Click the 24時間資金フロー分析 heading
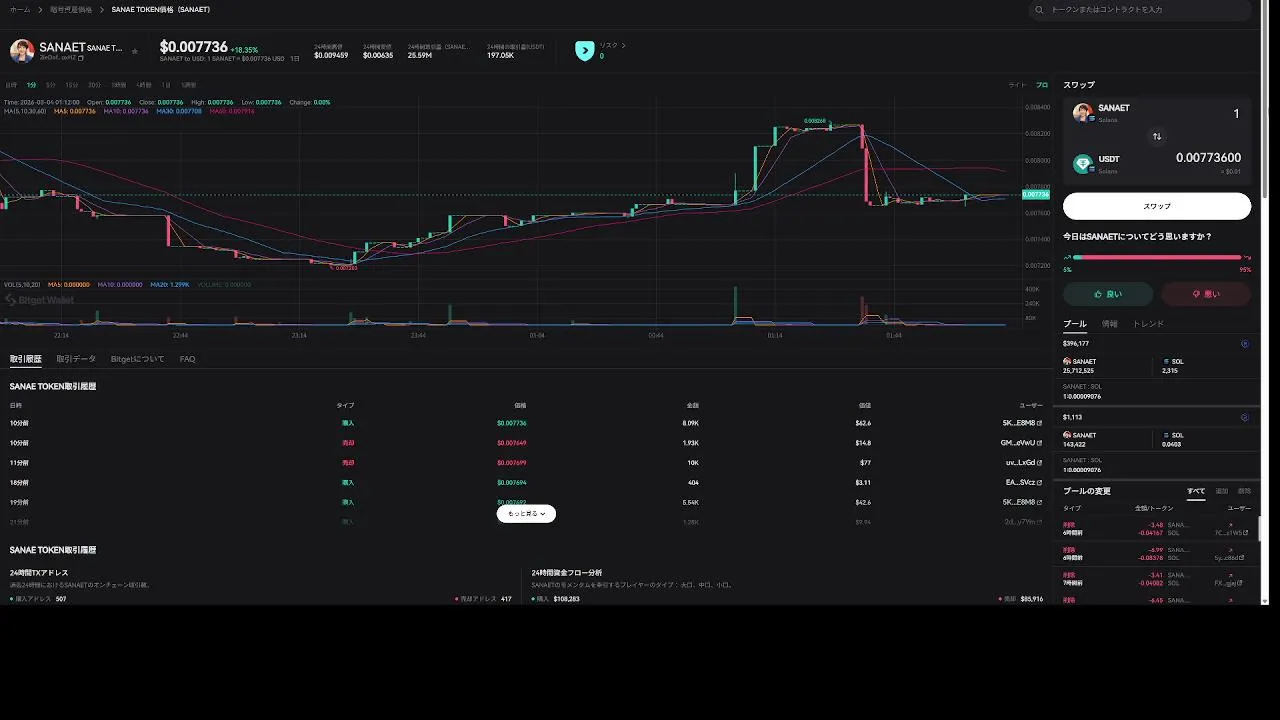Screen dimensions: 1280x720 click(x=567, y=573)
